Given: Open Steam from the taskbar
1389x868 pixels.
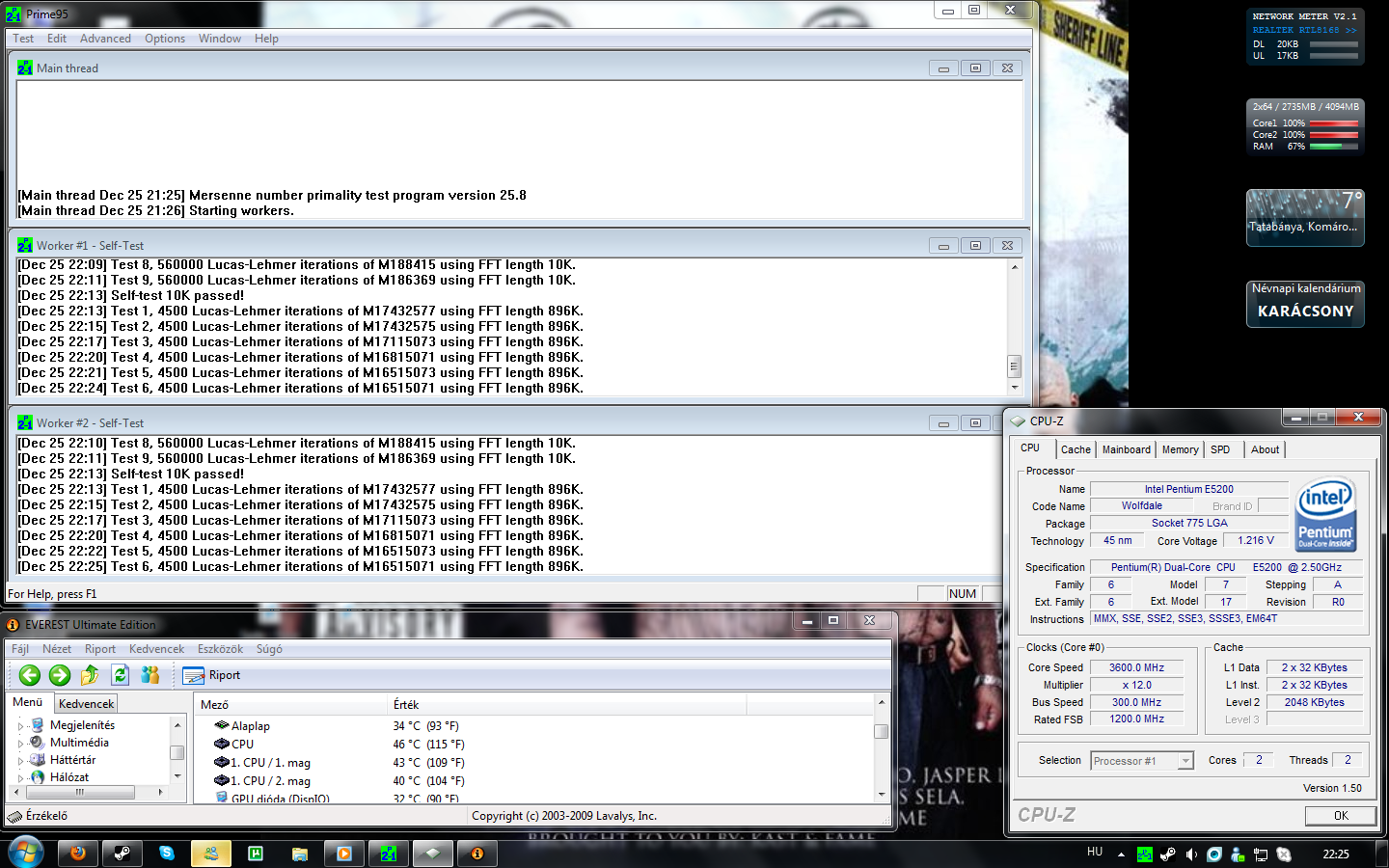Looking at the screenshot, I should pos(123,854).
